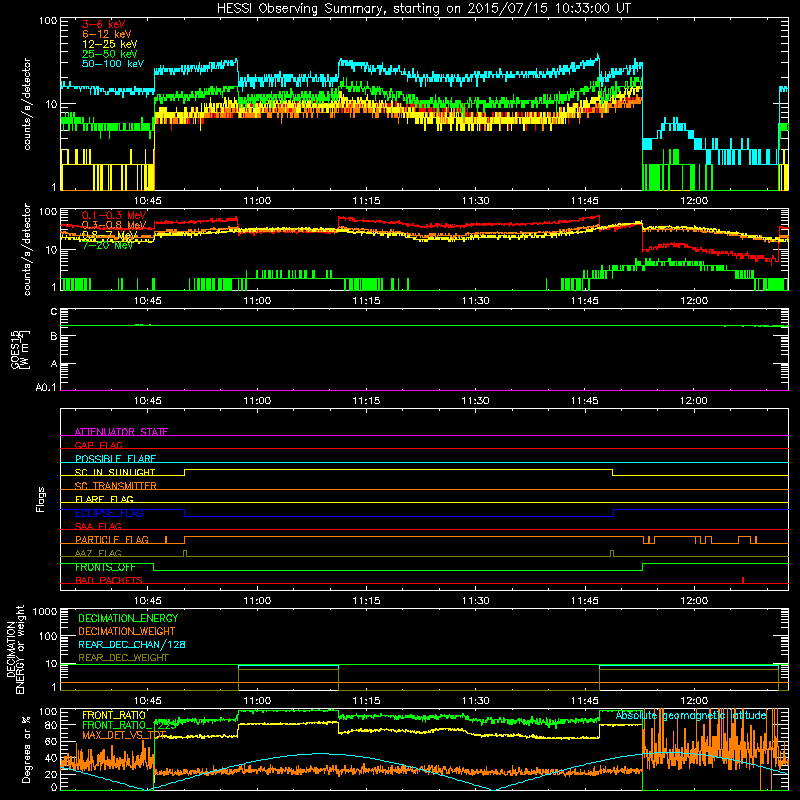Click the MAX_DET_VS_TOT legend label
800x800 pixels.
click(124, 735)
